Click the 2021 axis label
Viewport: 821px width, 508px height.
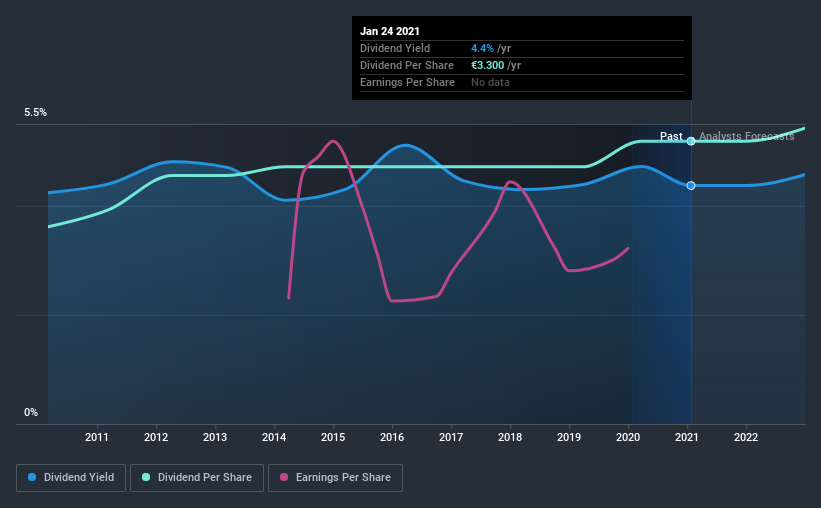tap(687, 437)
